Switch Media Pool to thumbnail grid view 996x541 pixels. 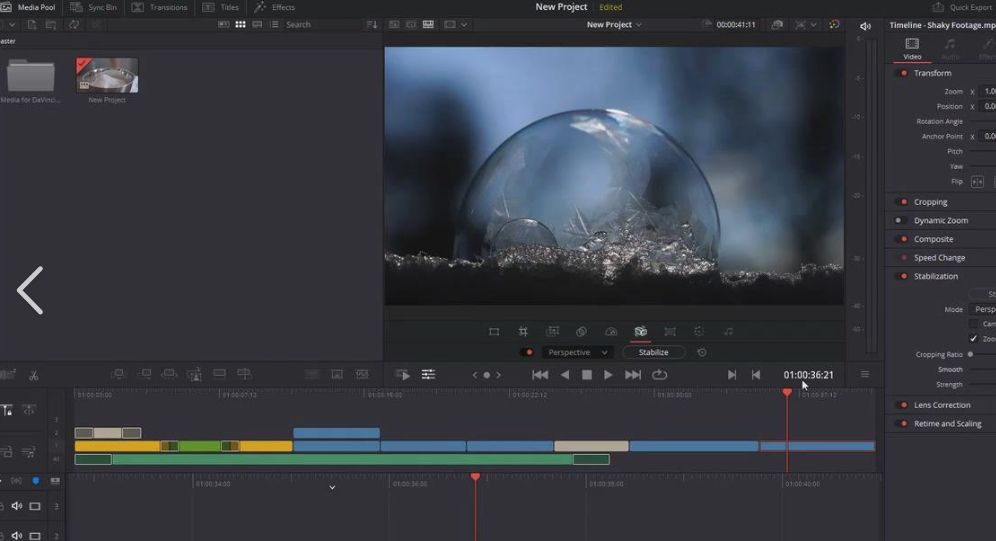pos(240,24)
